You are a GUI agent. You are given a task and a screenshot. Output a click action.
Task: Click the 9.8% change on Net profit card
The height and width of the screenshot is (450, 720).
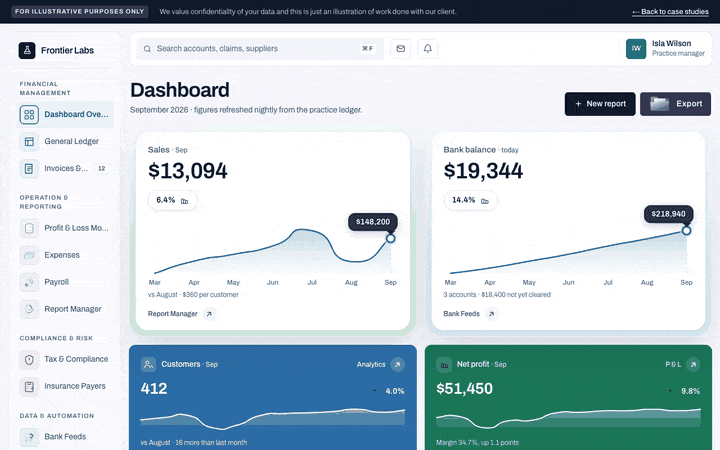pos(690,391)
